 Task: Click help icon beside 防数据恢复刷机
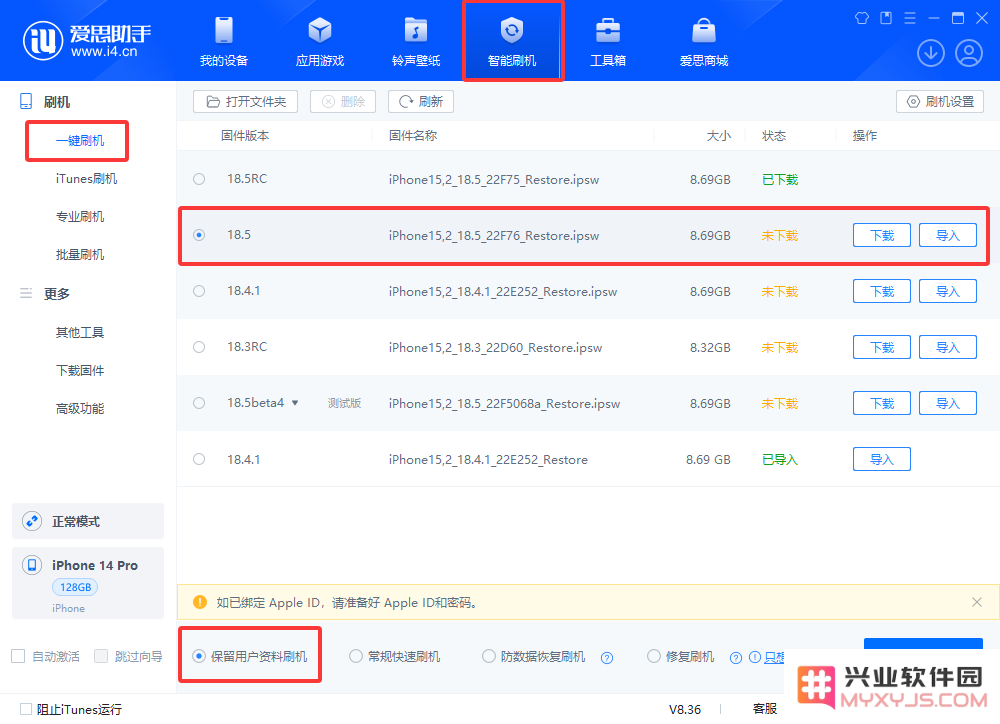(x=607, y=658)
